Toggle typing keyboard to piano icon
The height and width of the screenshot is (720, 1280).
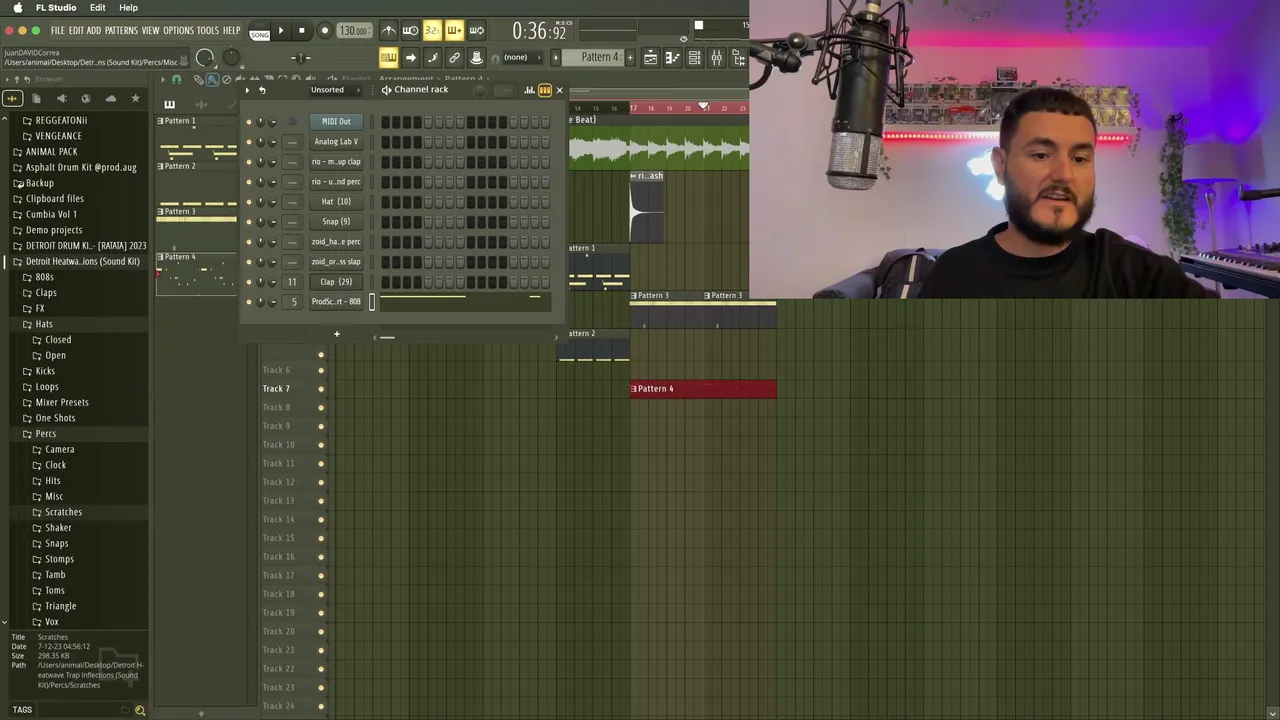(388, 58)
